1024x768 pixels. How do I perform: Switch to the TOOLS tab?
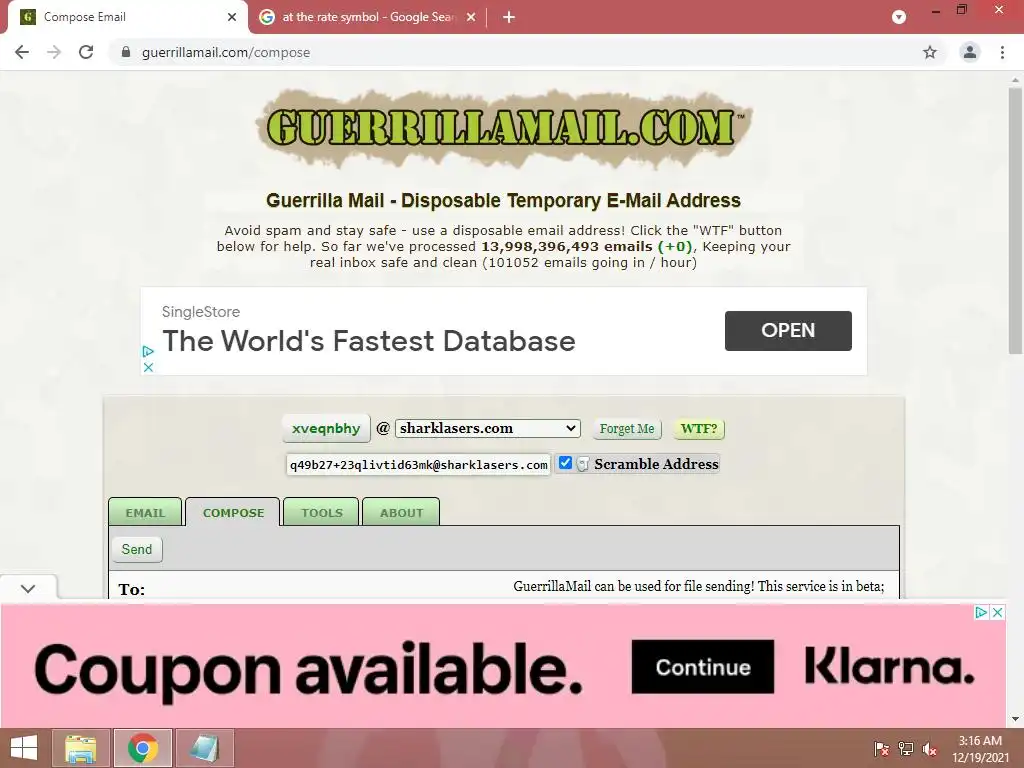pyautogui.click(x=321, y=513)
